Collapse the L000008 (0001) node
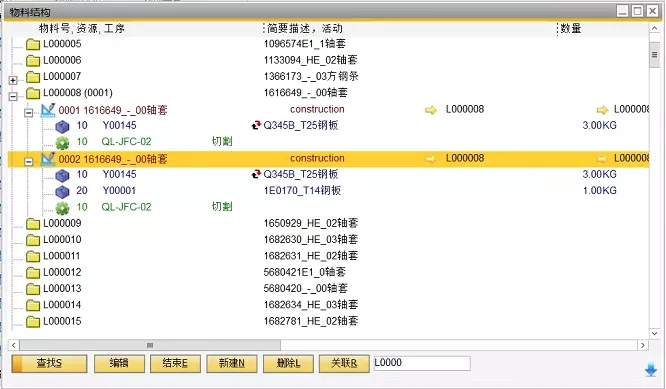Viewport: 666px width, 389px height. (13, 96)
